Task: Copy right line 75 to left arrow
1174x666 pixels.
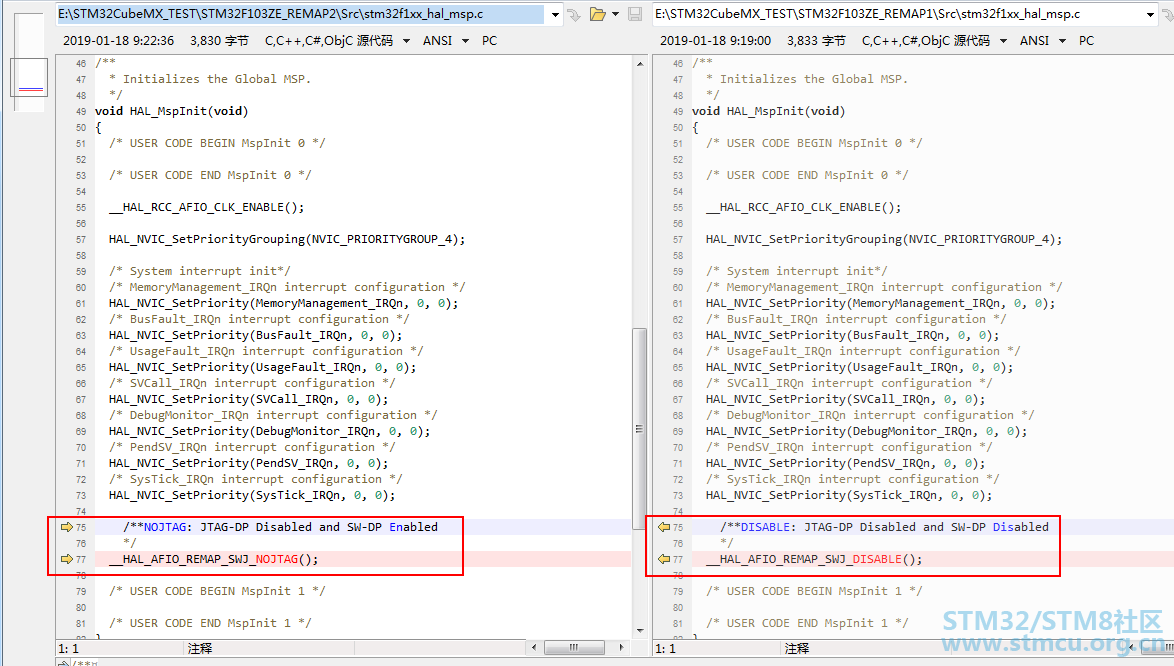Action: pyautogui.click(x=663, y=527)
